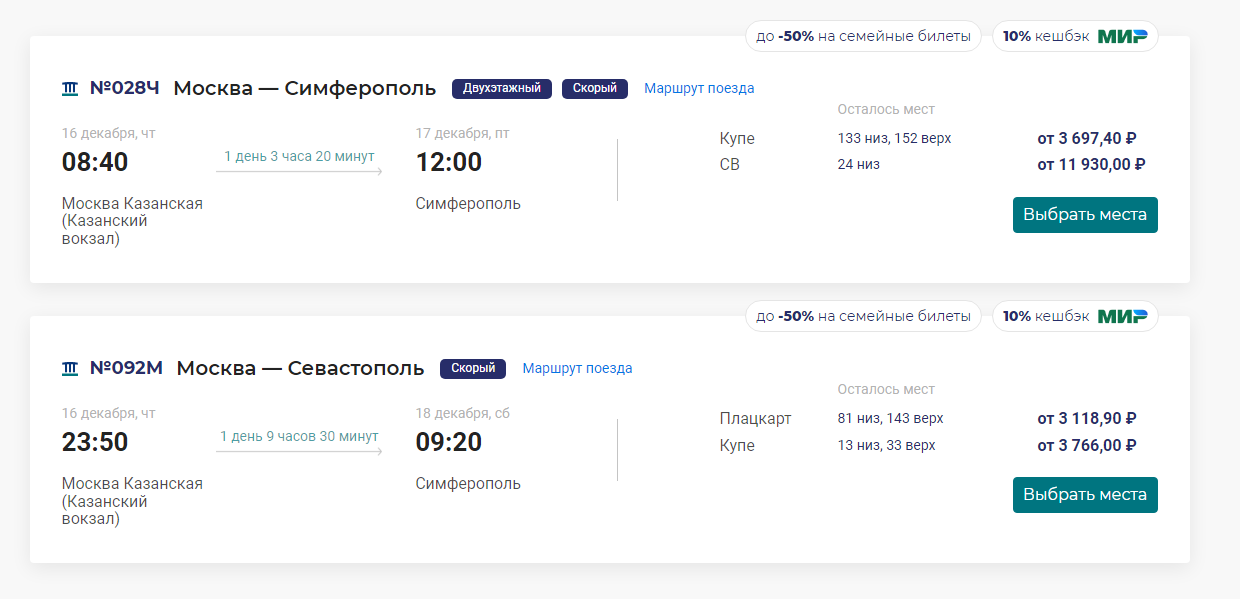Click the Двухэтажный tag
1240x599 pixels.
click(502, 88)
